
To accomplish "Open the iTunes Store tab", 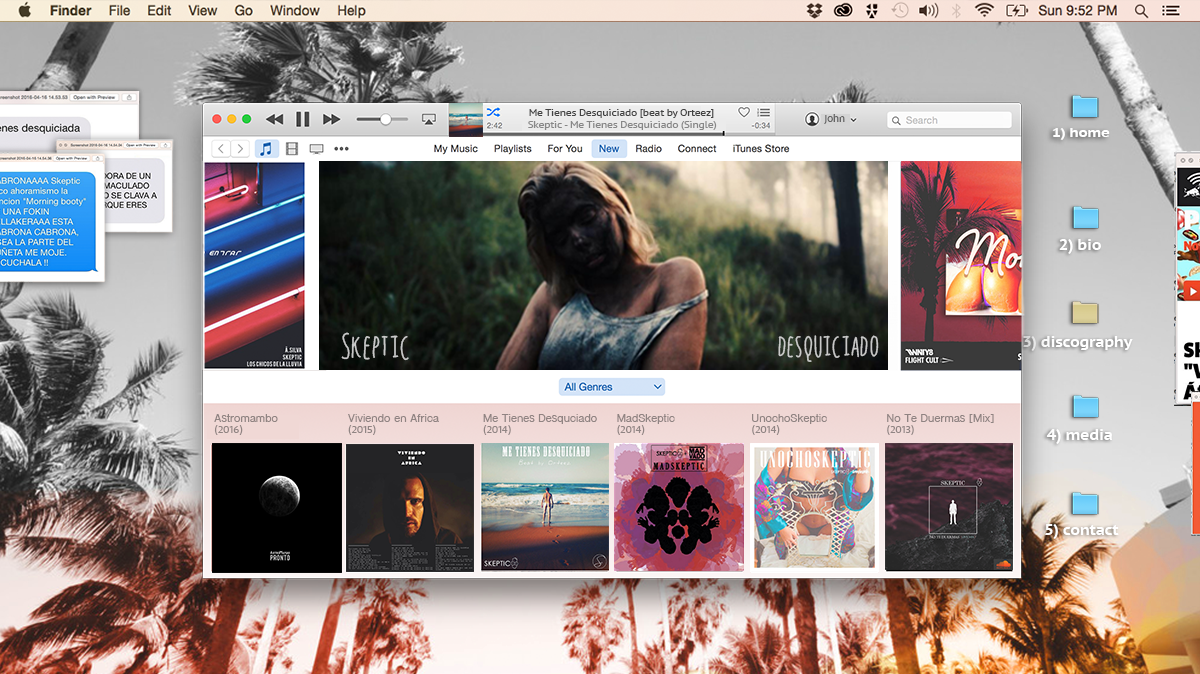I will (761, 149).
